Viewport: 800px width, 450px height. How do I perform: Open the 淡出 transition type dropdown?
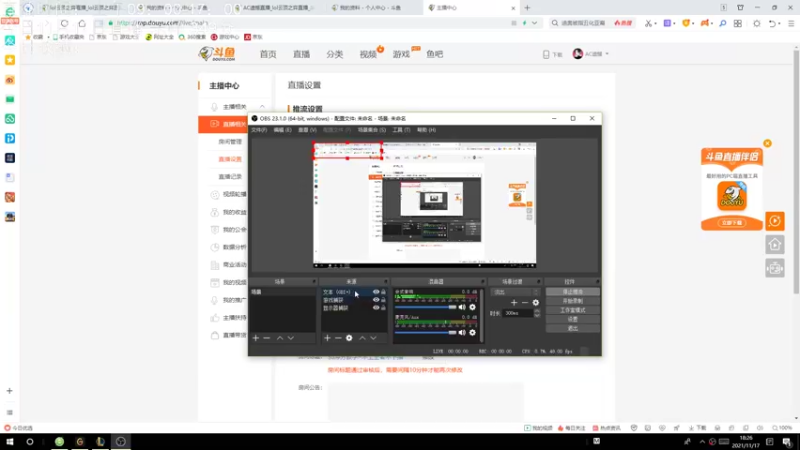[515, 292]
